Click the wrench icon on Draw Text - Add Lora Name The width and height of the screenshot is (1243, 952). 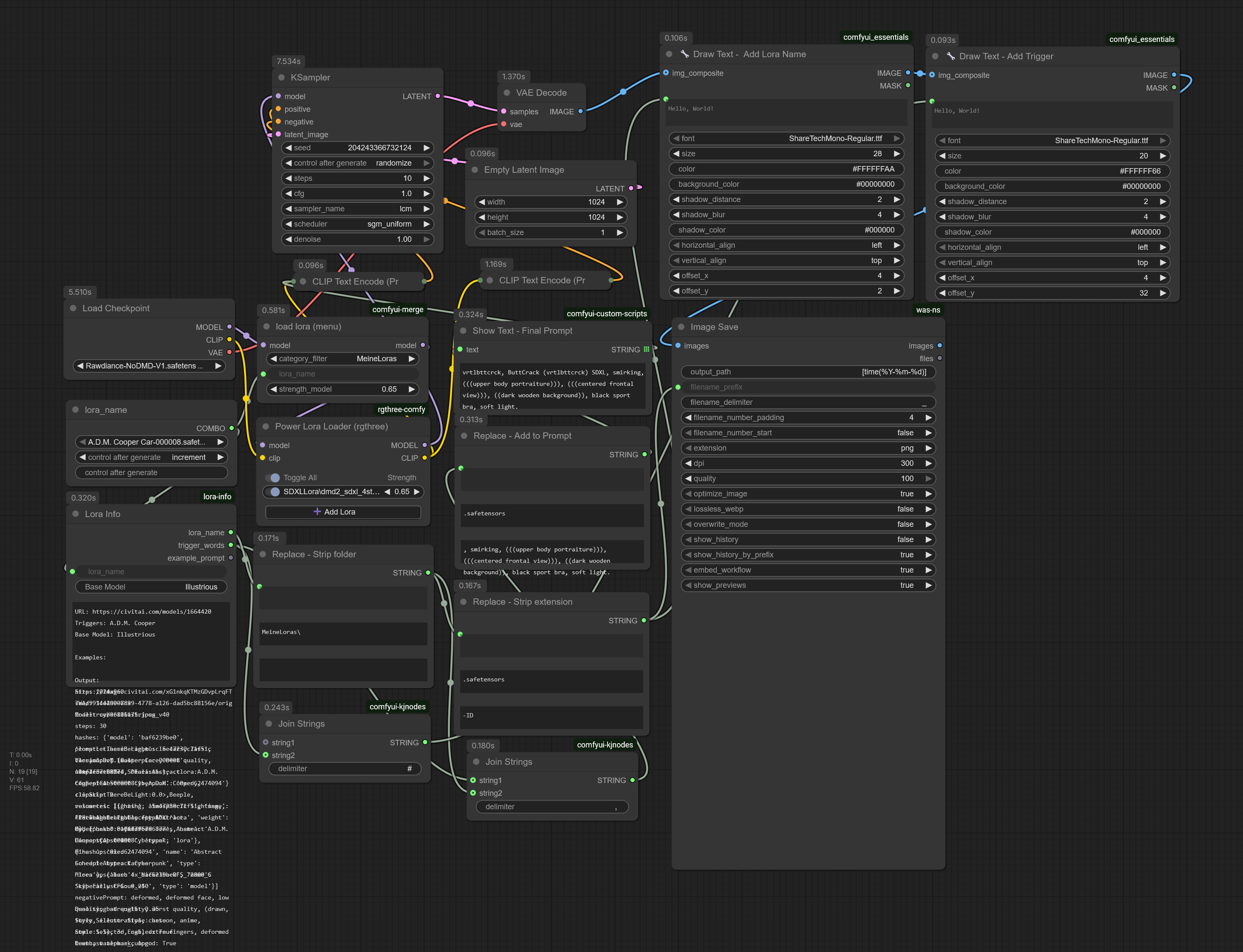pos(685,54)
